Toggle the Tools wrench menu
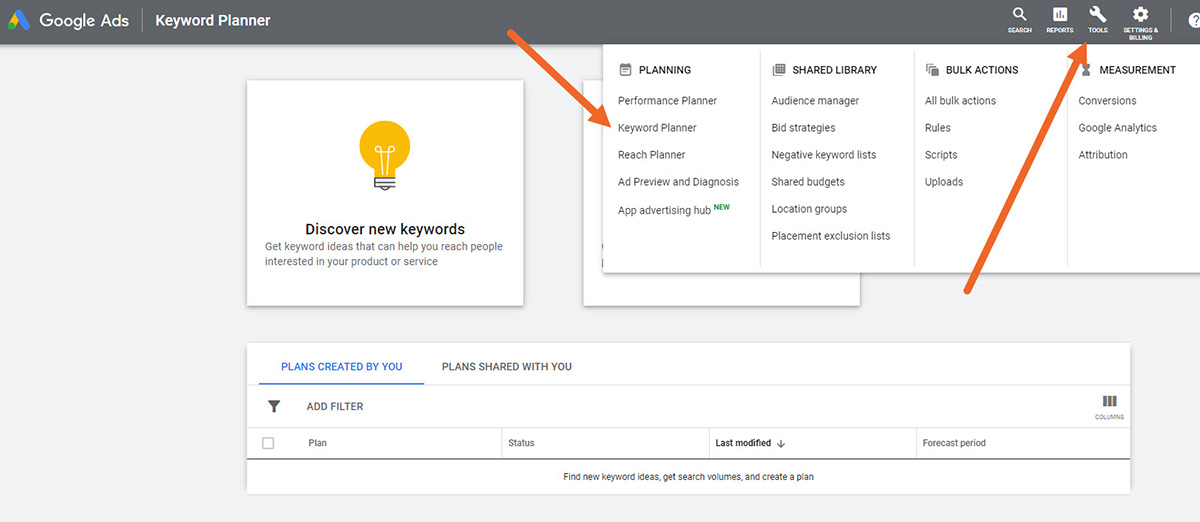The height and width of the screenshot is (522, 1200). 1097,20
